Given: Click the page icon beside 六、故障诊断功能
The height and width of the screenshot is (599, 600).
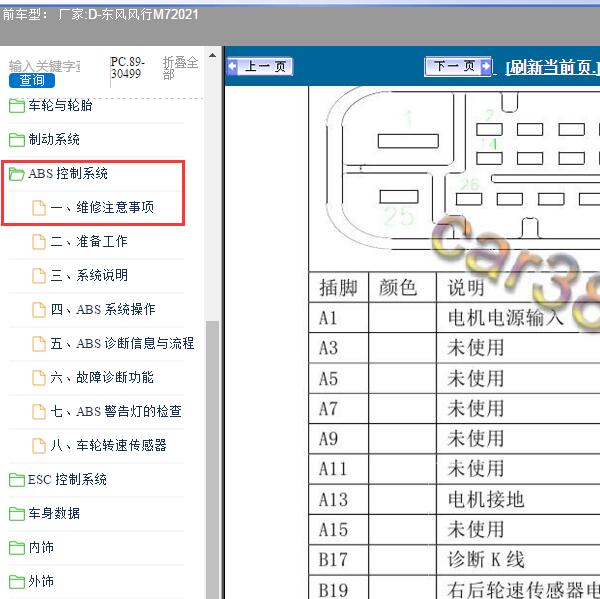Looking at the screenshot, I should click(x=39, y=378).
